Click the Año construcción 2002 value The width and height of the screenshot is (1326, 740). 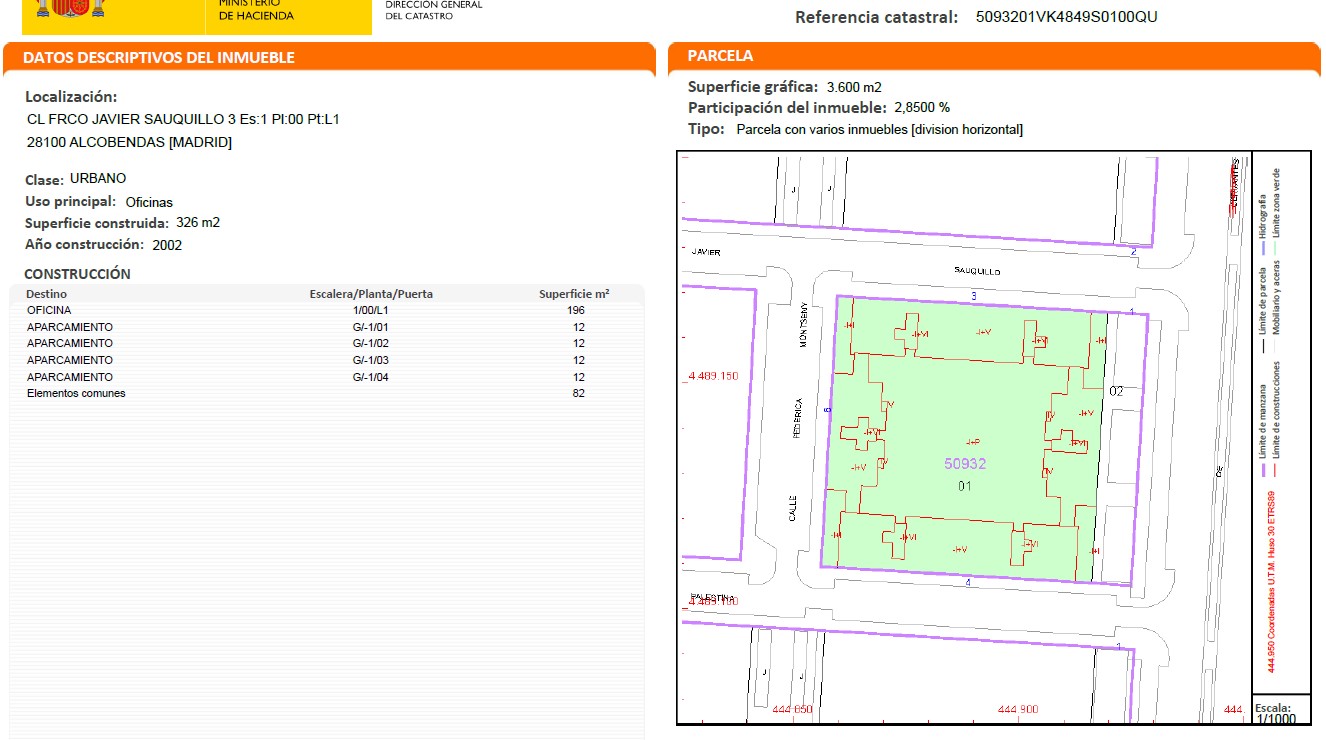pyautogui.click(x=167, y=245)
